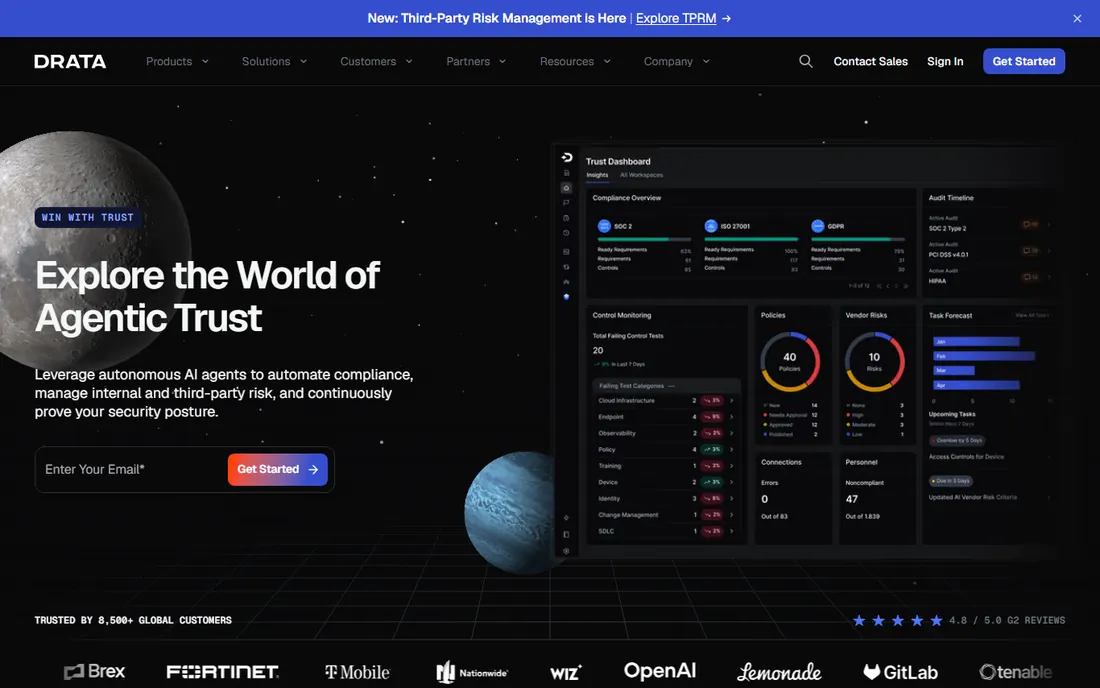Click the ISO 27001 green progress bar
This screenshot has height=688, width=1100.
coord(751,239)
